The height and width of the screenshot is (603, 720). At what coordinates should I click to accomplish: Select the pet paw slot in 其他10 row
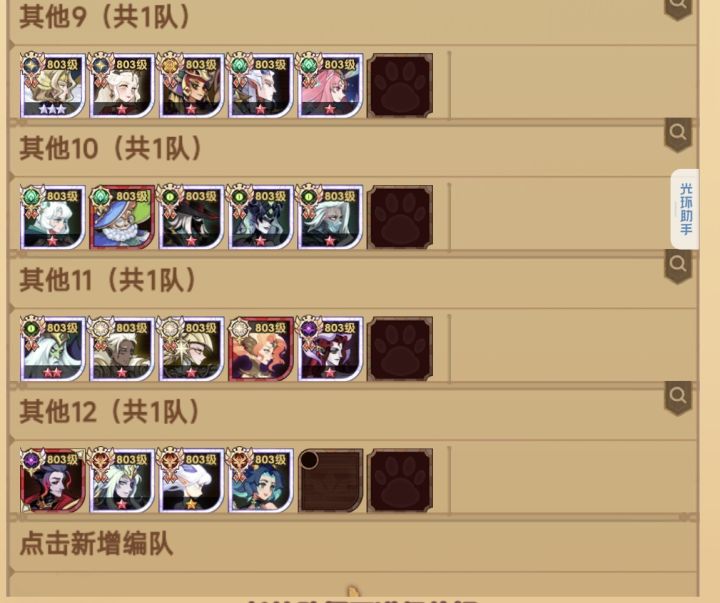coord(400,217)
